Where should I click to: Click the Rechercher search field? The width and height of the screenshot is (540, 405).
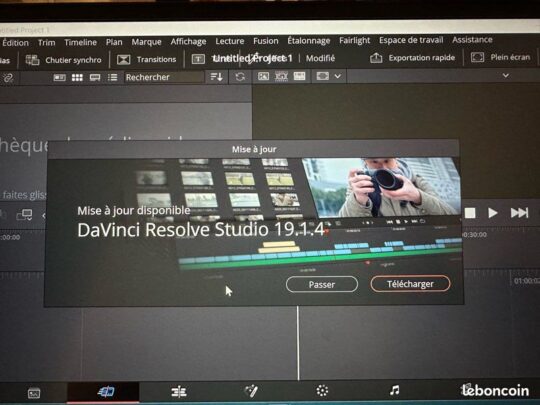tap(164, 77)
